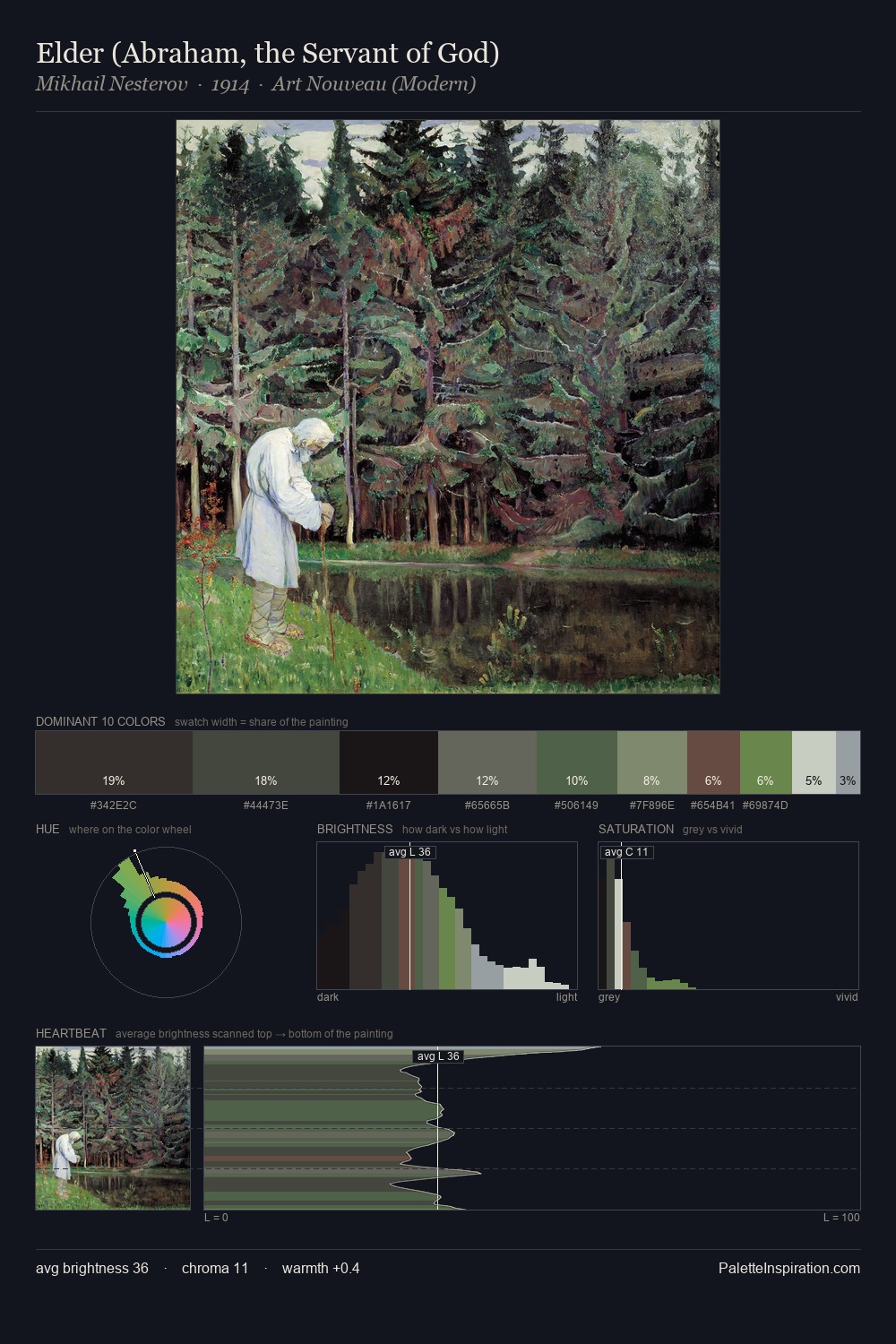Click the hex code #506149
This screenshot has height=1344, width=896.
(576, 806)
